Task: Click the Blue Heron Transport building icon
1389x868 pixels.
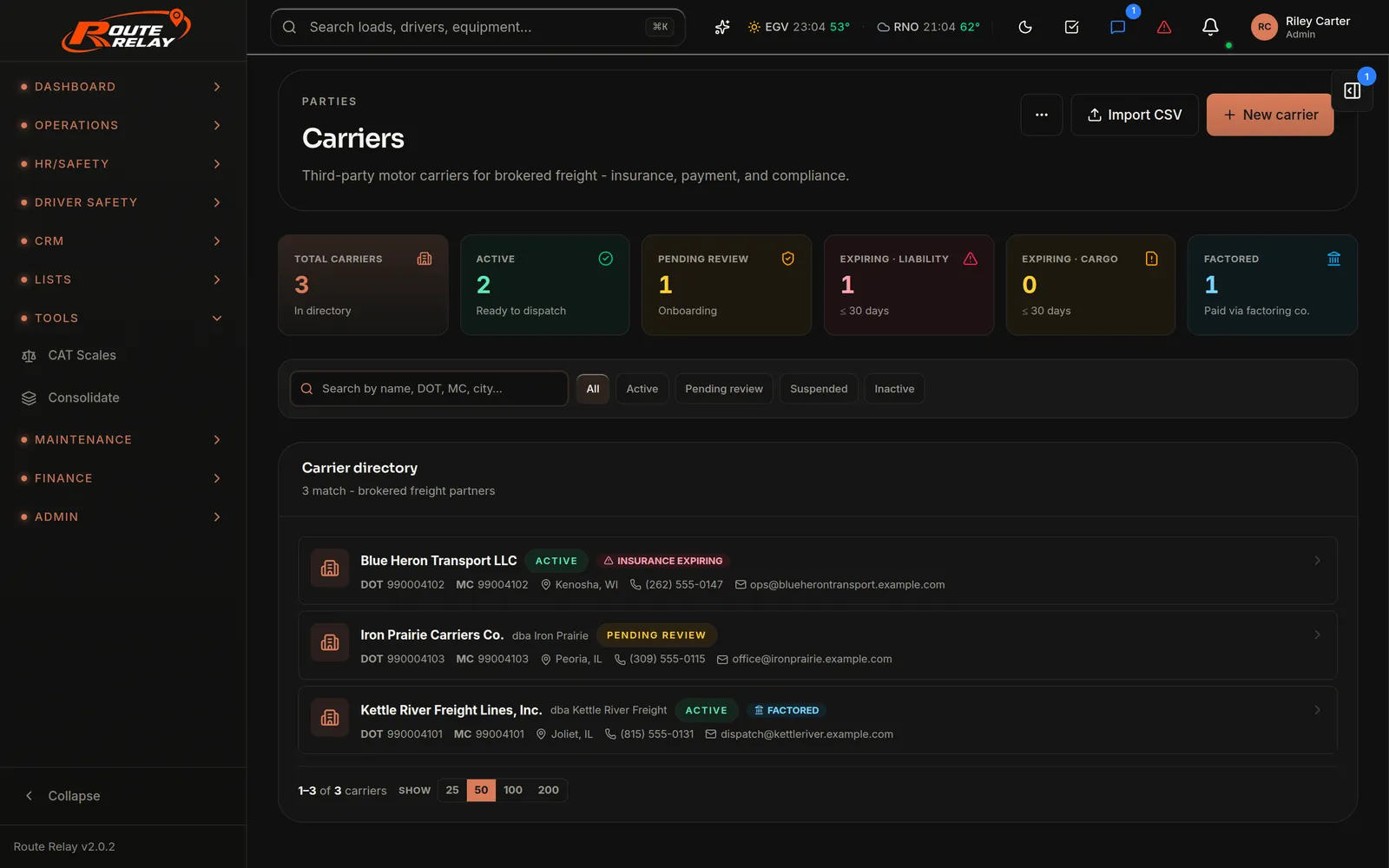Action: click(x=330, y=569)
